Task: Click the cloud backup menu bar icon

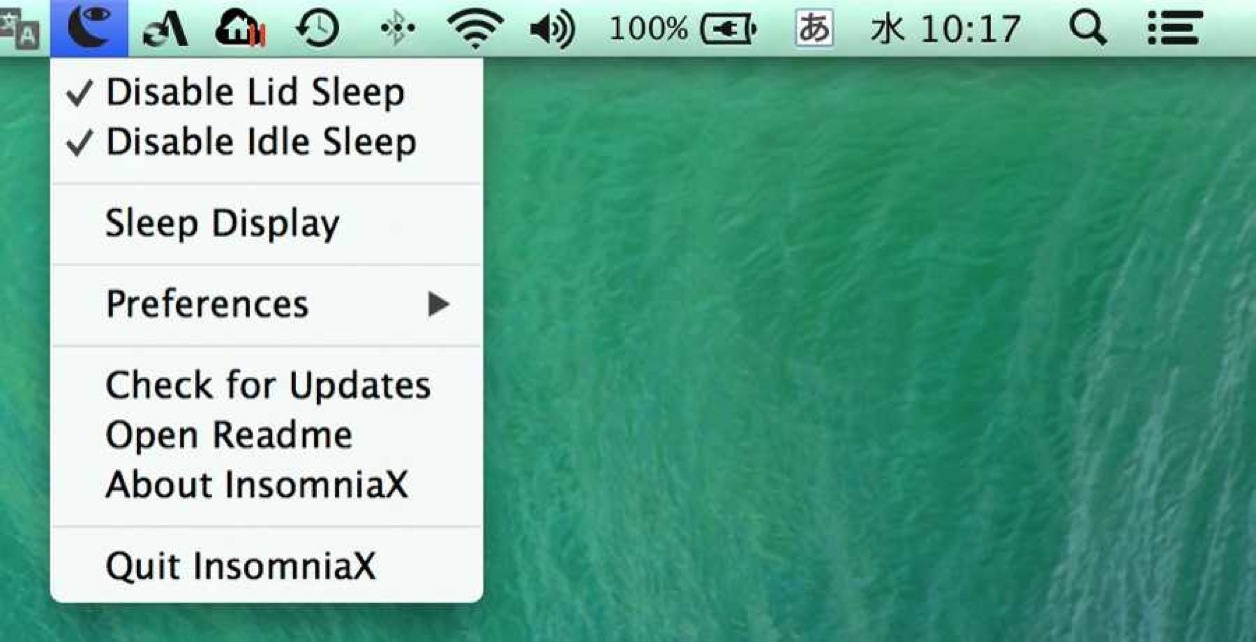Action: coord(240,29)
